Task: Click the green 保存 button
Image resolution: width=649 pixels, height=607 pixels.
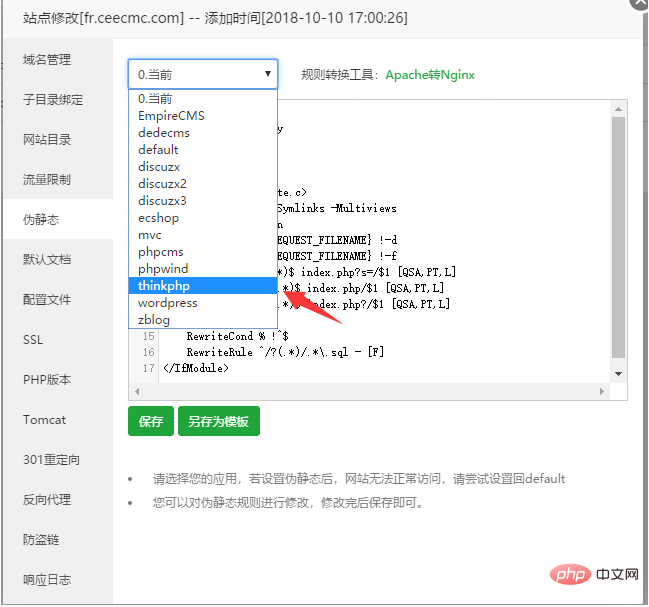Action: (x=151, y=421)
